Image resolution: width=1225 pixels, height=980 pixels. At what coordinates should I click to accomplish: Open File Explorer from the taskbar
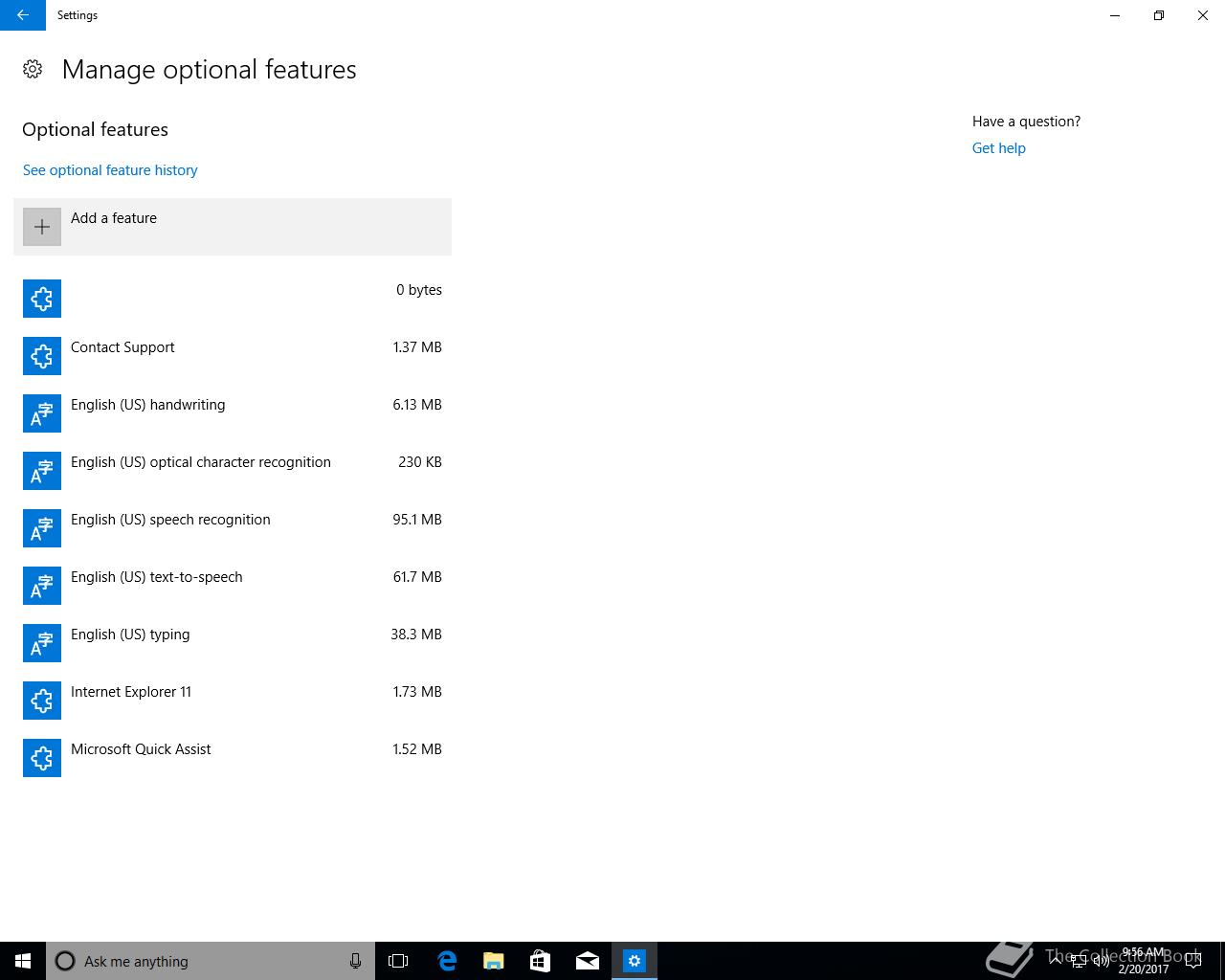pyautogui.click(x=494, y=961)
